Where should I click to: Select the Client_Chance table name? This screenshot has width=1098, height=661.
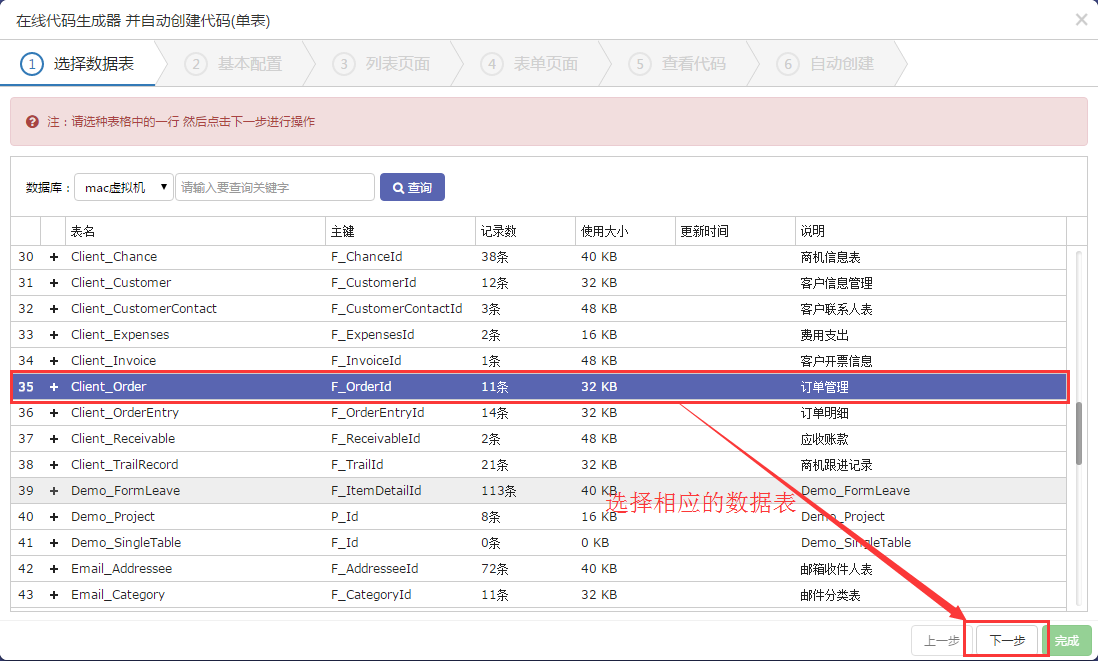tap(114, 257)
